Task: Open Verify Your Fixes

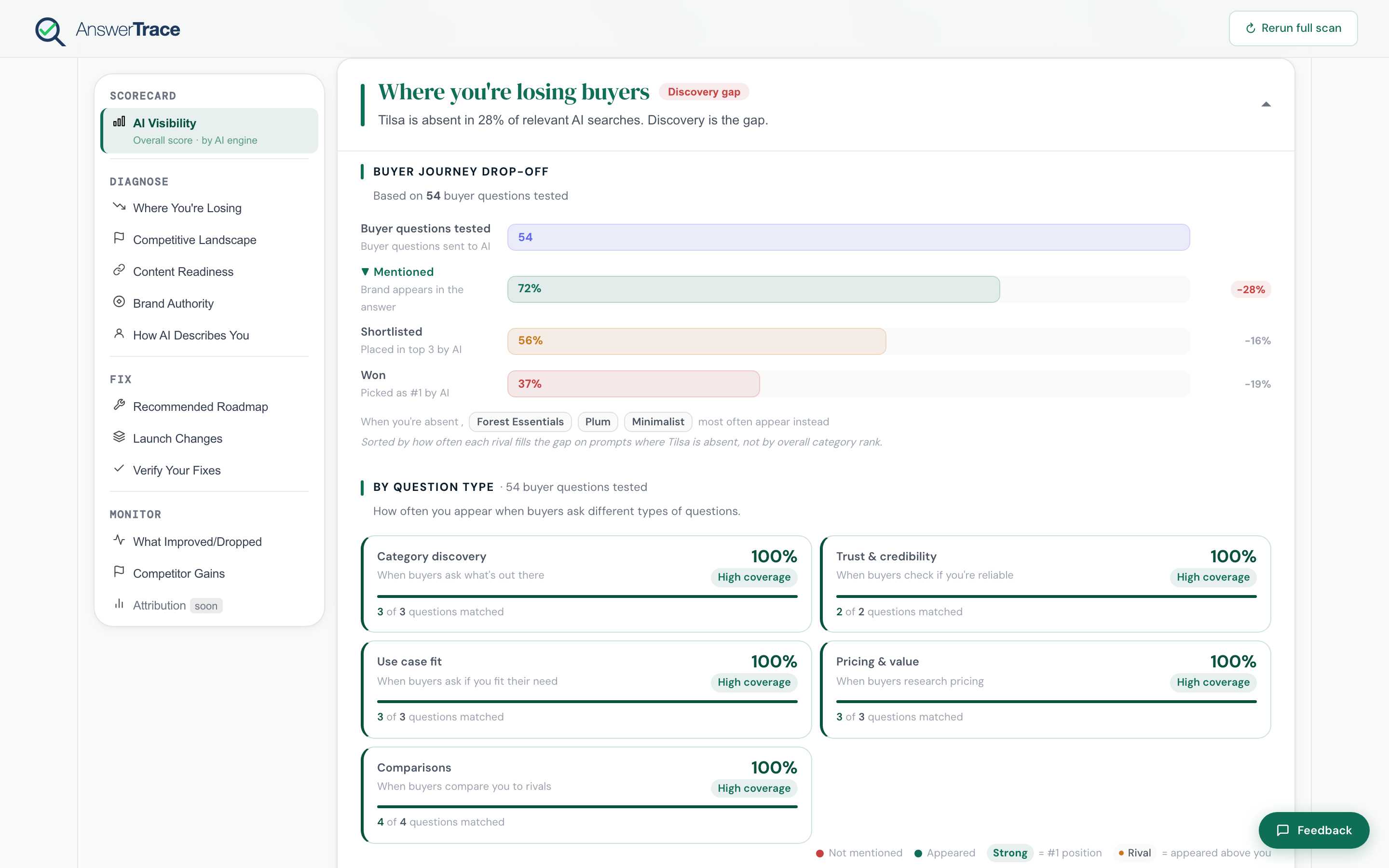Action: point(209,470)
